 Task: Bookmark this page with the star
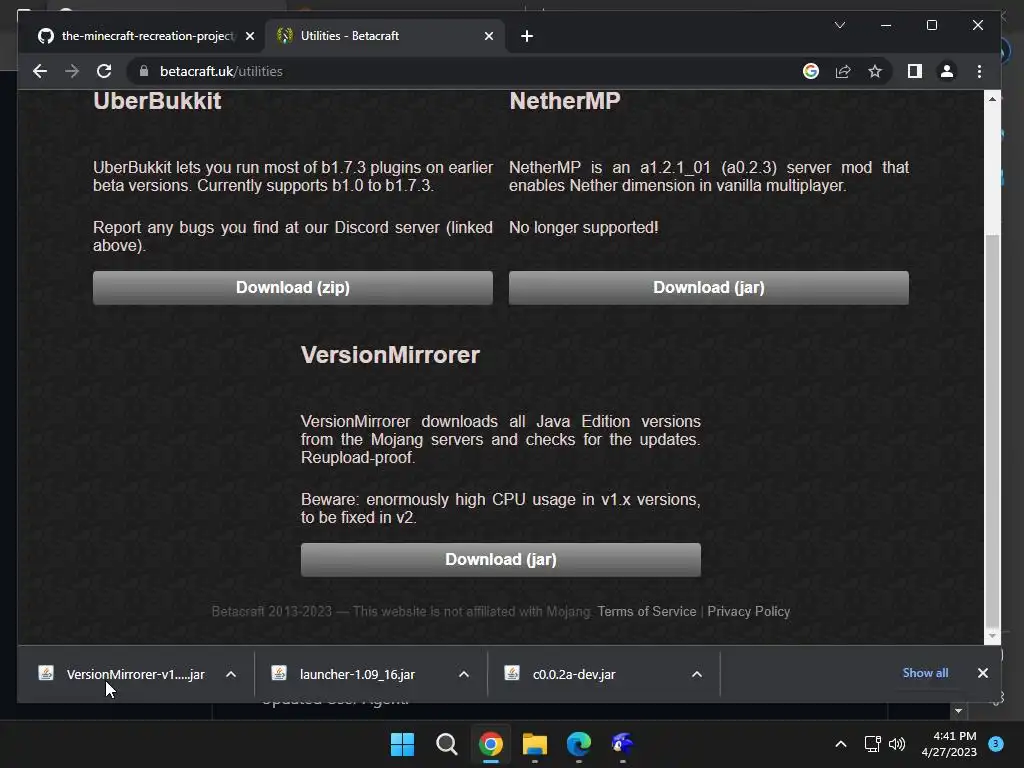pos(875,71)
